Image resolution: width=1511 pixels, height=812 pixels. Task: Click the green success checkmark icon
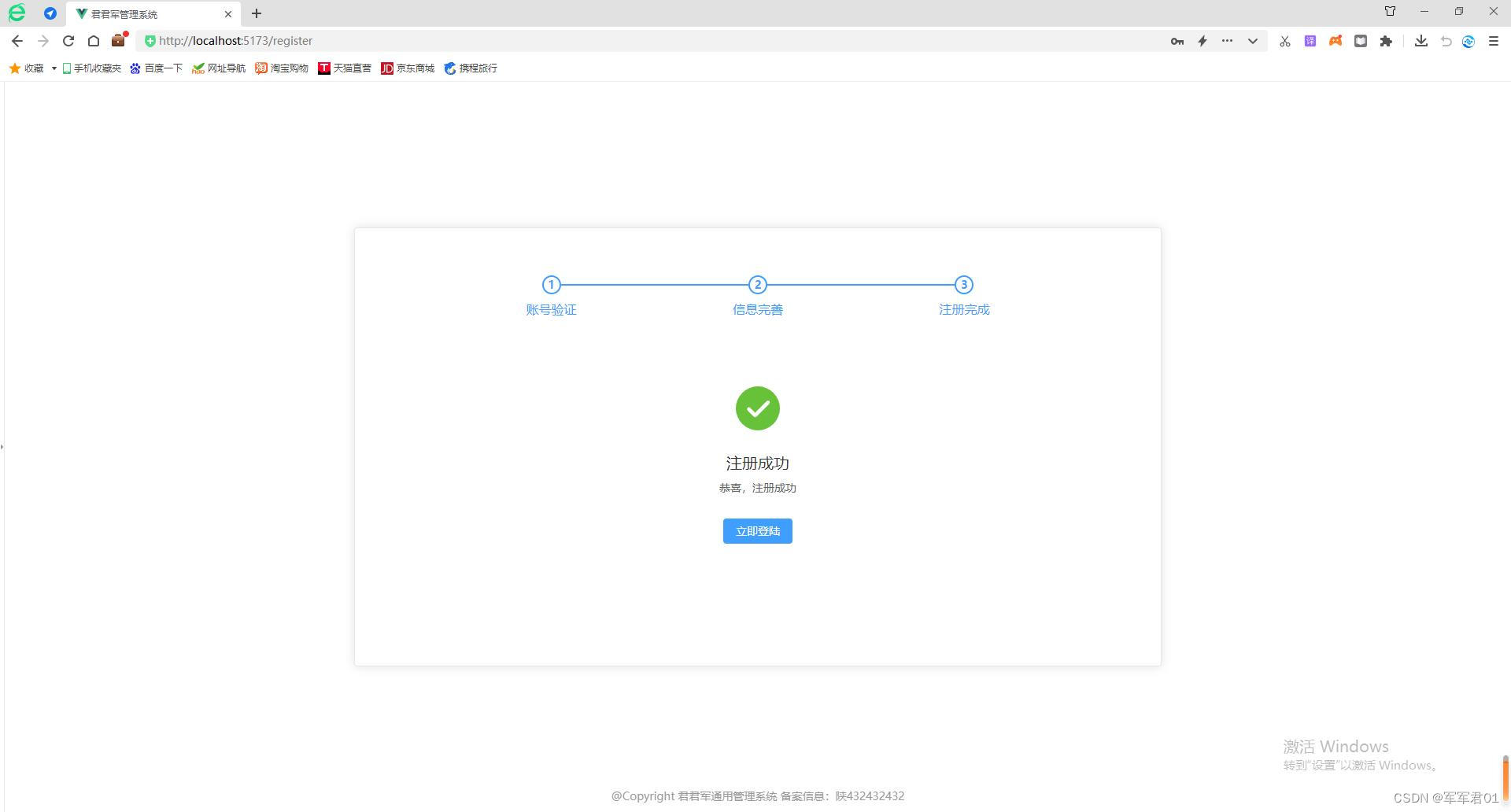tap(757, 408)
